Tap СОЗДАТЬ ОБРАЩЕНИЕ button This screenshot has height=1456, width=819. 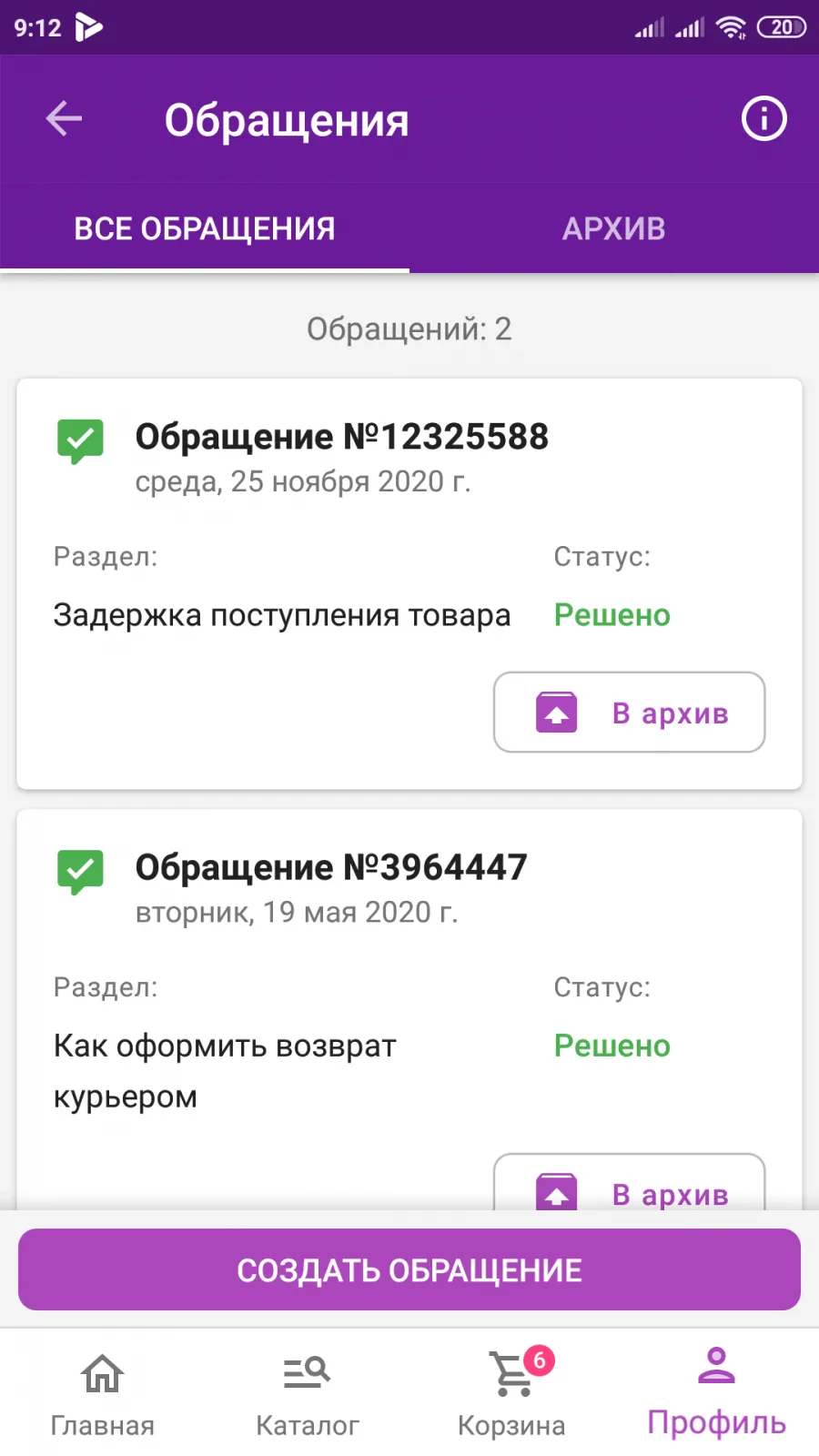click(x=409, y=1269)
